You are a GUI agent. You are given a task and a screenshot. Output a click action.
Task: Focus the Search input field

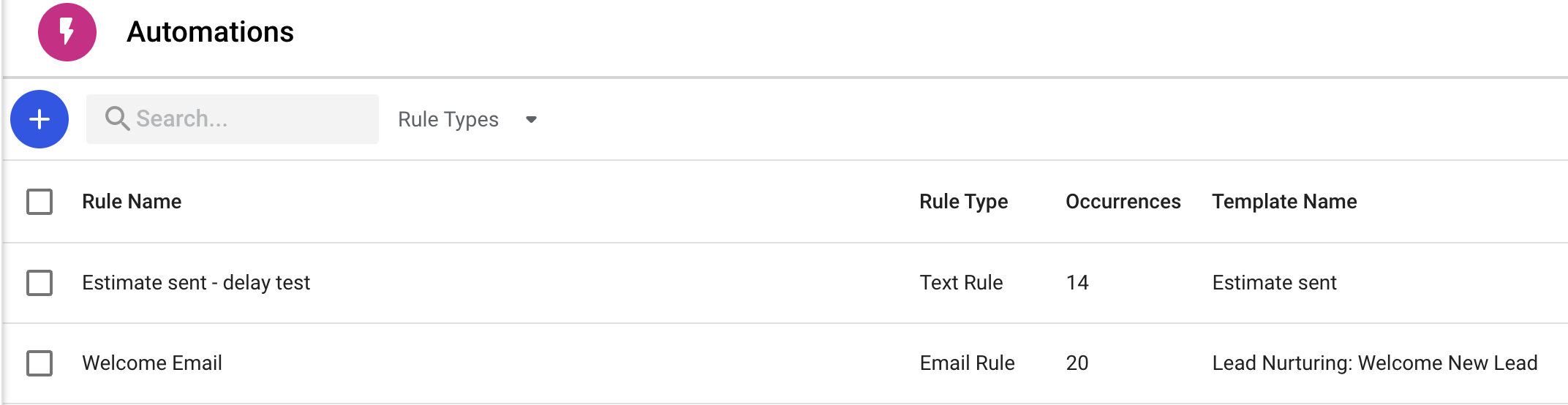click(249, 118)
